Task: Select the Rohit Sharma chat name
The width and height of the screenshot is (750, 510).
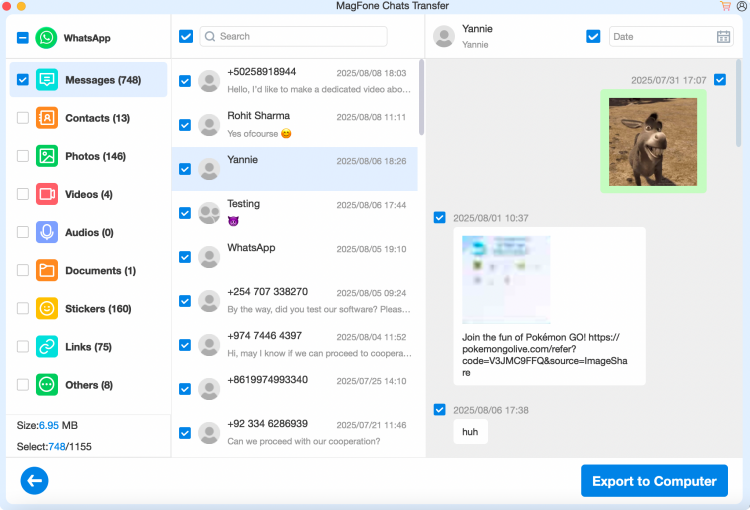Action: click(258, 116)
